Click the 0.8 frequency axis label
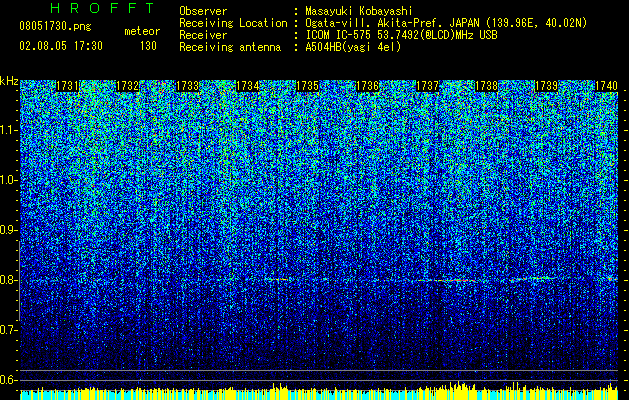This screenshot has height=400, width=629. tap(9, 280)
